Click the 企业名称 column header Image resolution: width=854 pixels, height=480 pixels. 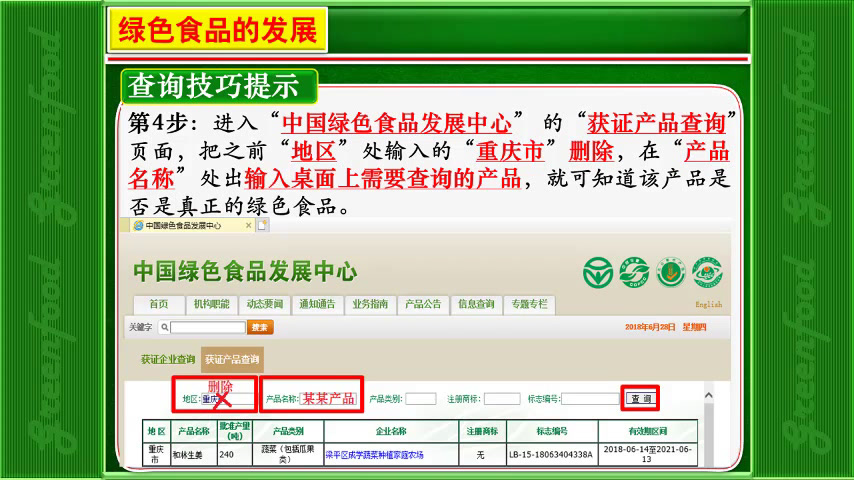tap(391, 431)
